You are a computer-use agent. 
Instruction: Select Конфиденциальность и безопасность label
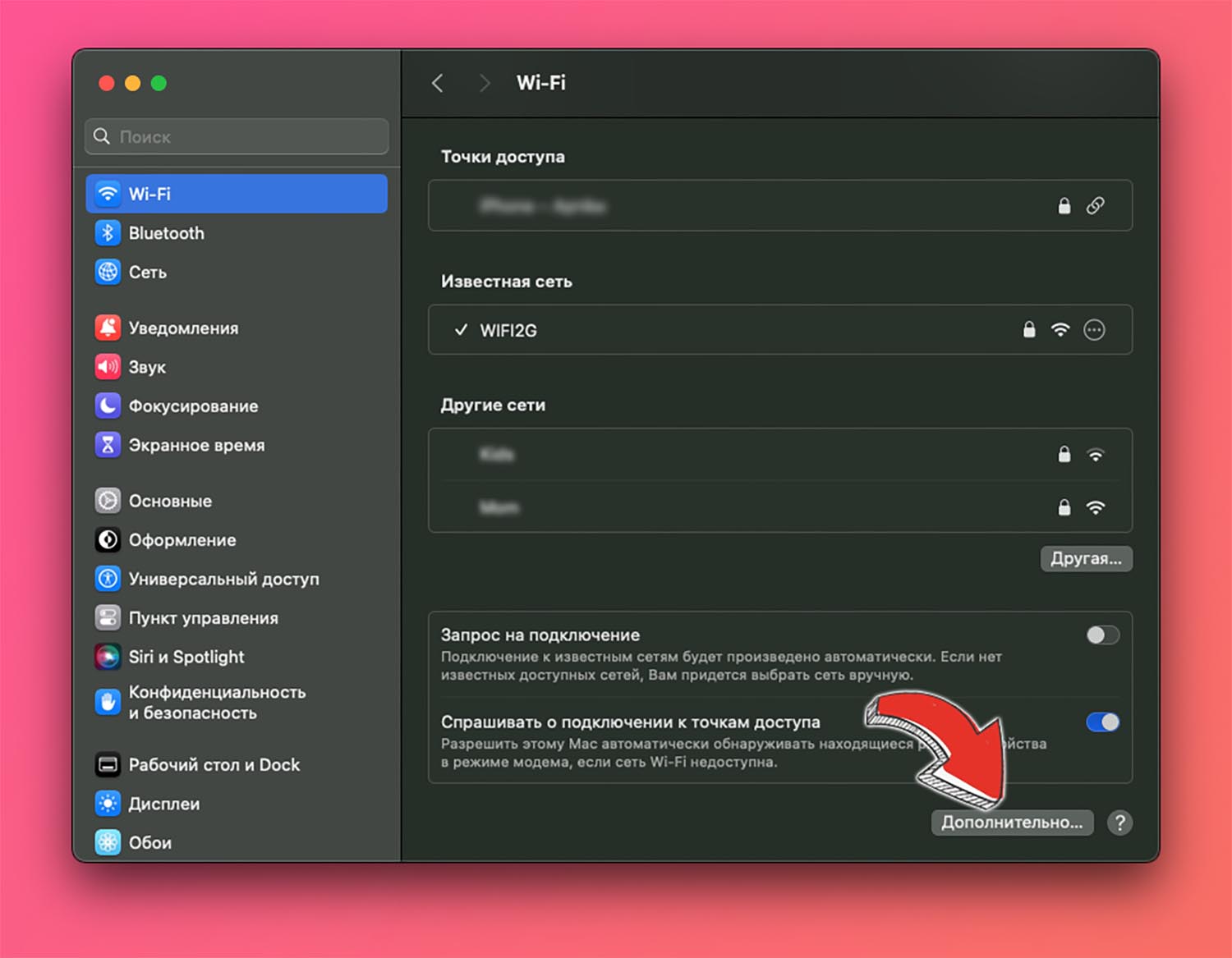(x=218, y=703)
